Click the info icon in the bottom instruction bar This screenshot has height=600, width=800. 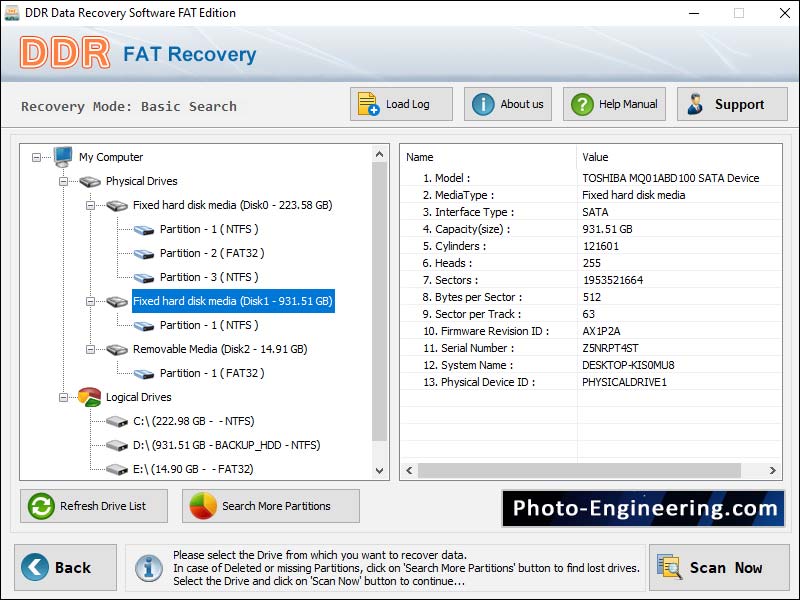(148, 567)
